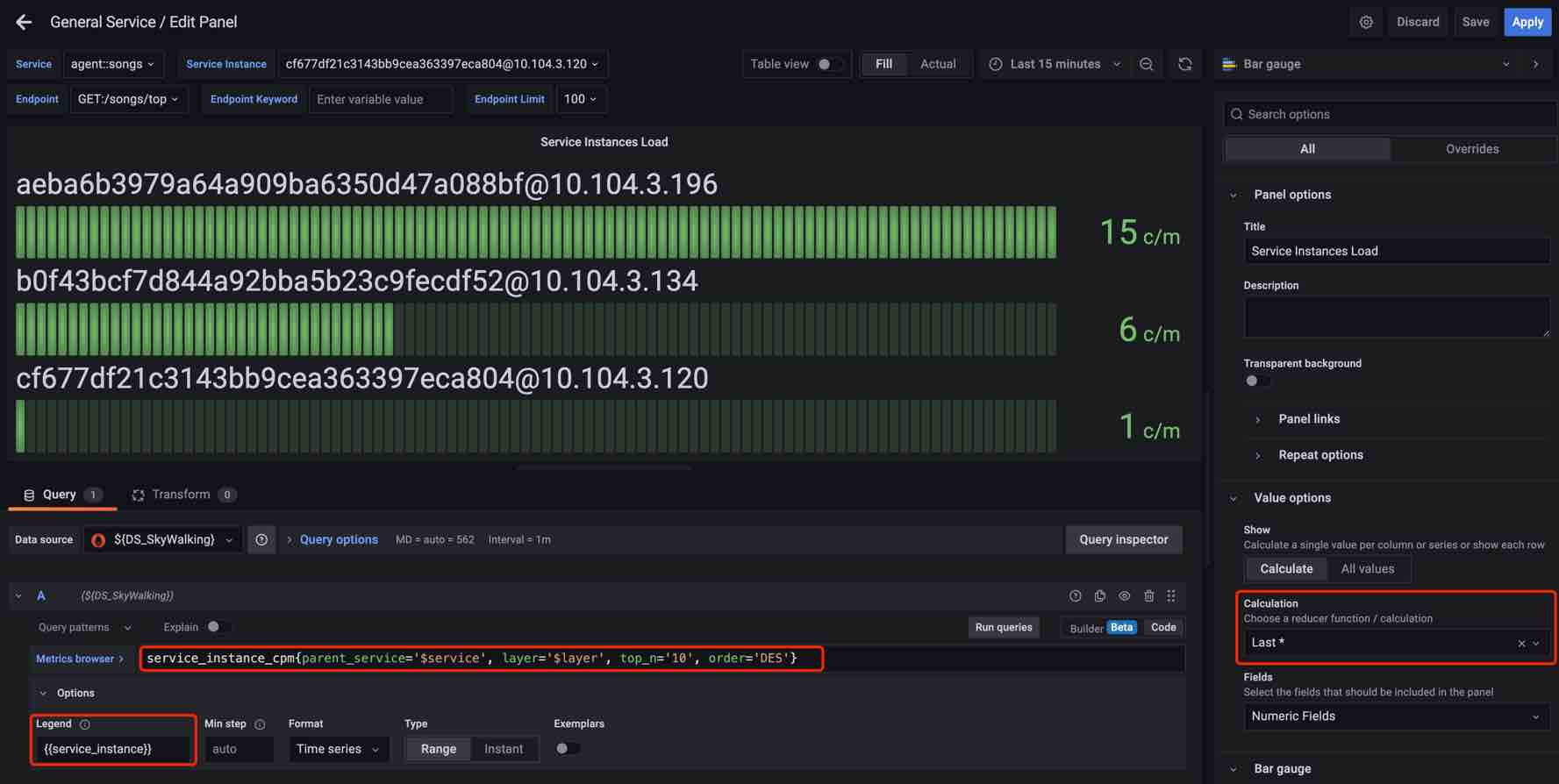The width and height of the screenshot is (1559, 784).
Task: Hide query A with the eye icon
Action: click(x=1124, y=595)
